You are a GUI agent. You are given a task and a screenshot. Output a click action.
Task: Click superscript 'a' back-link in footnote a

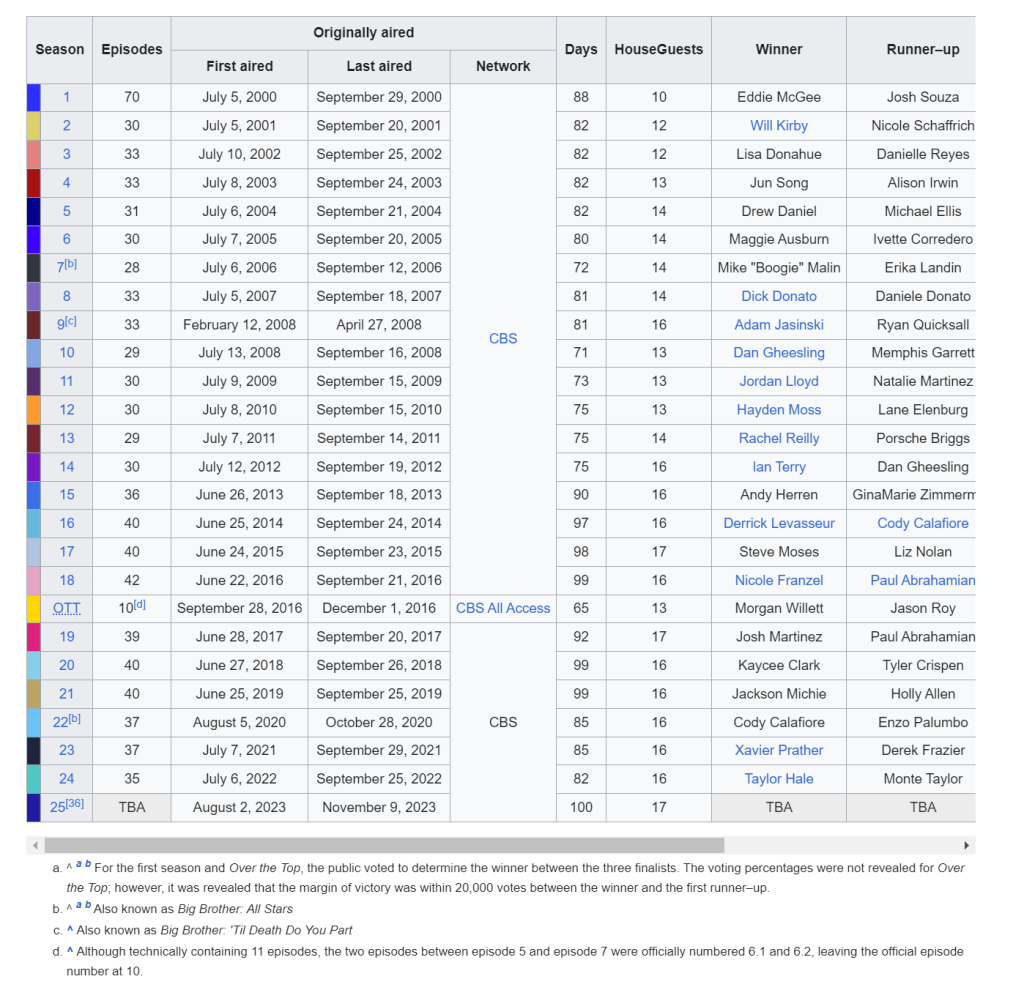(x=79, y=864)
